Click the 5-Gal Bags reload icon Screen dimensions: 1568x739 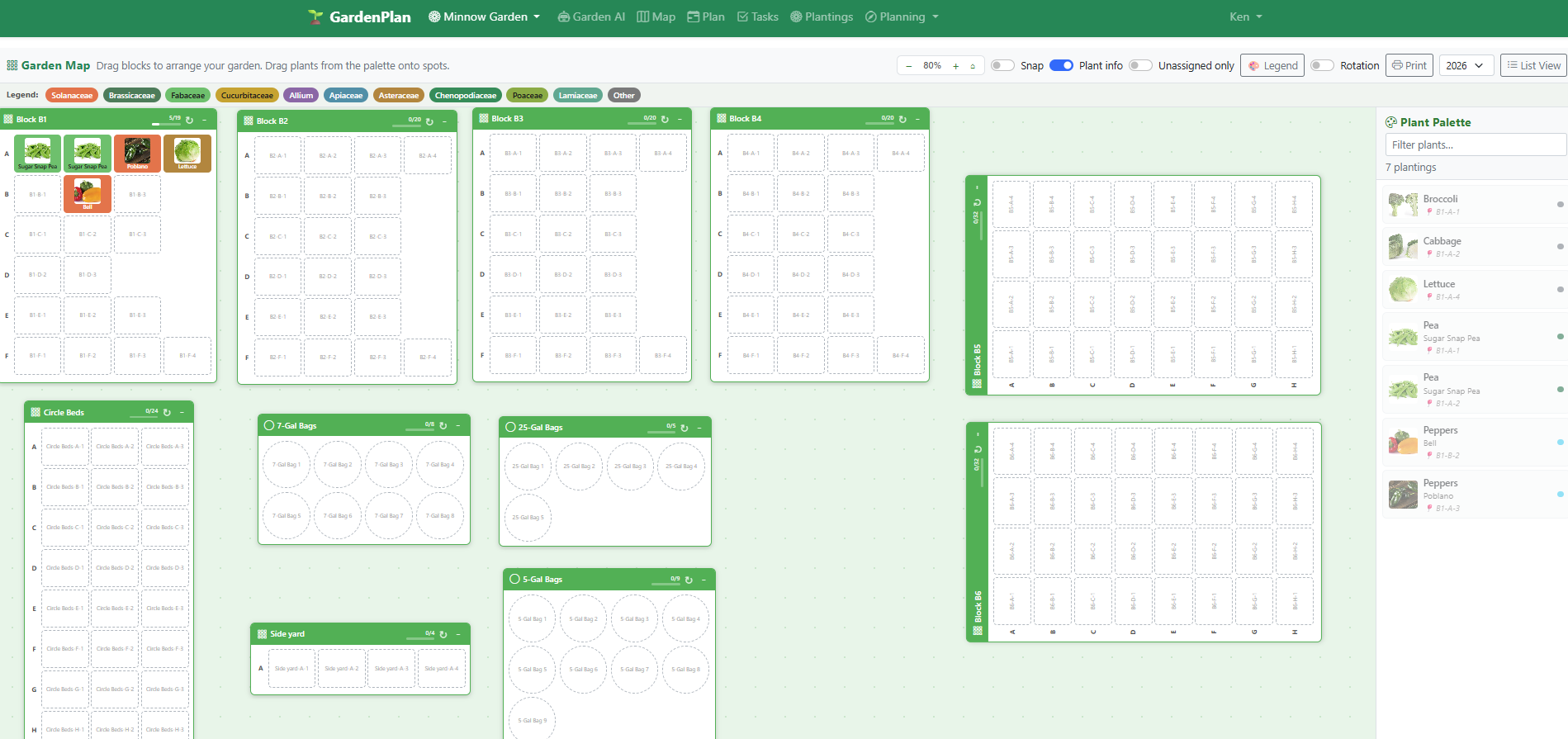689,580
